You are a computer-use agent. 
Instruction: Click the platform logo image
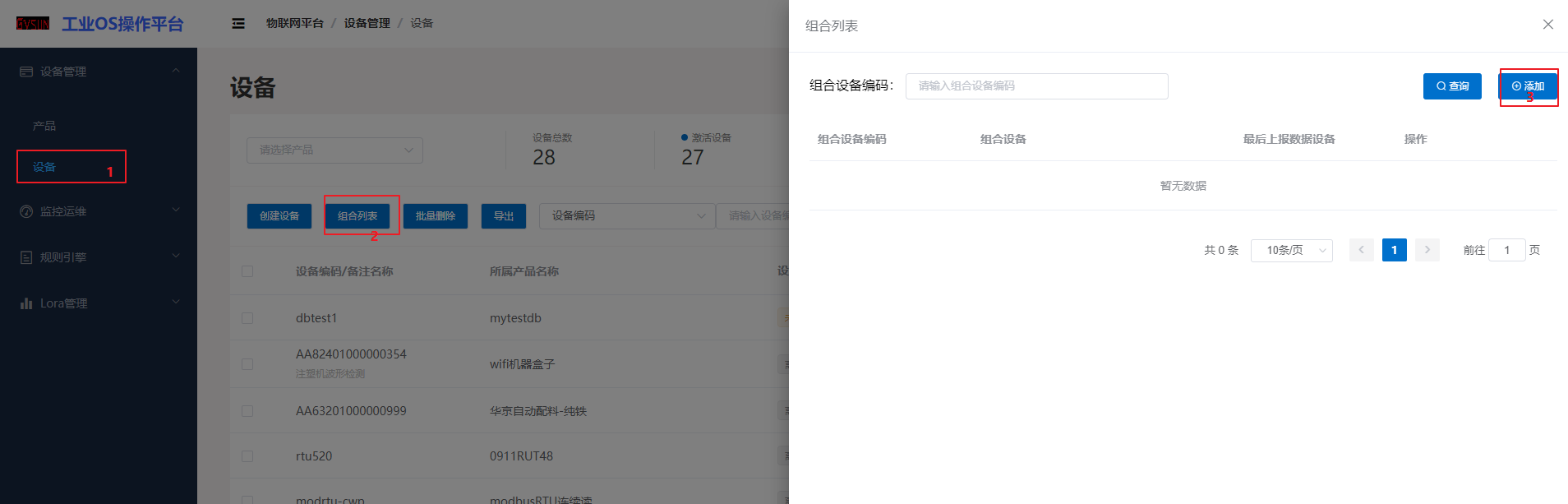[33, 24]
